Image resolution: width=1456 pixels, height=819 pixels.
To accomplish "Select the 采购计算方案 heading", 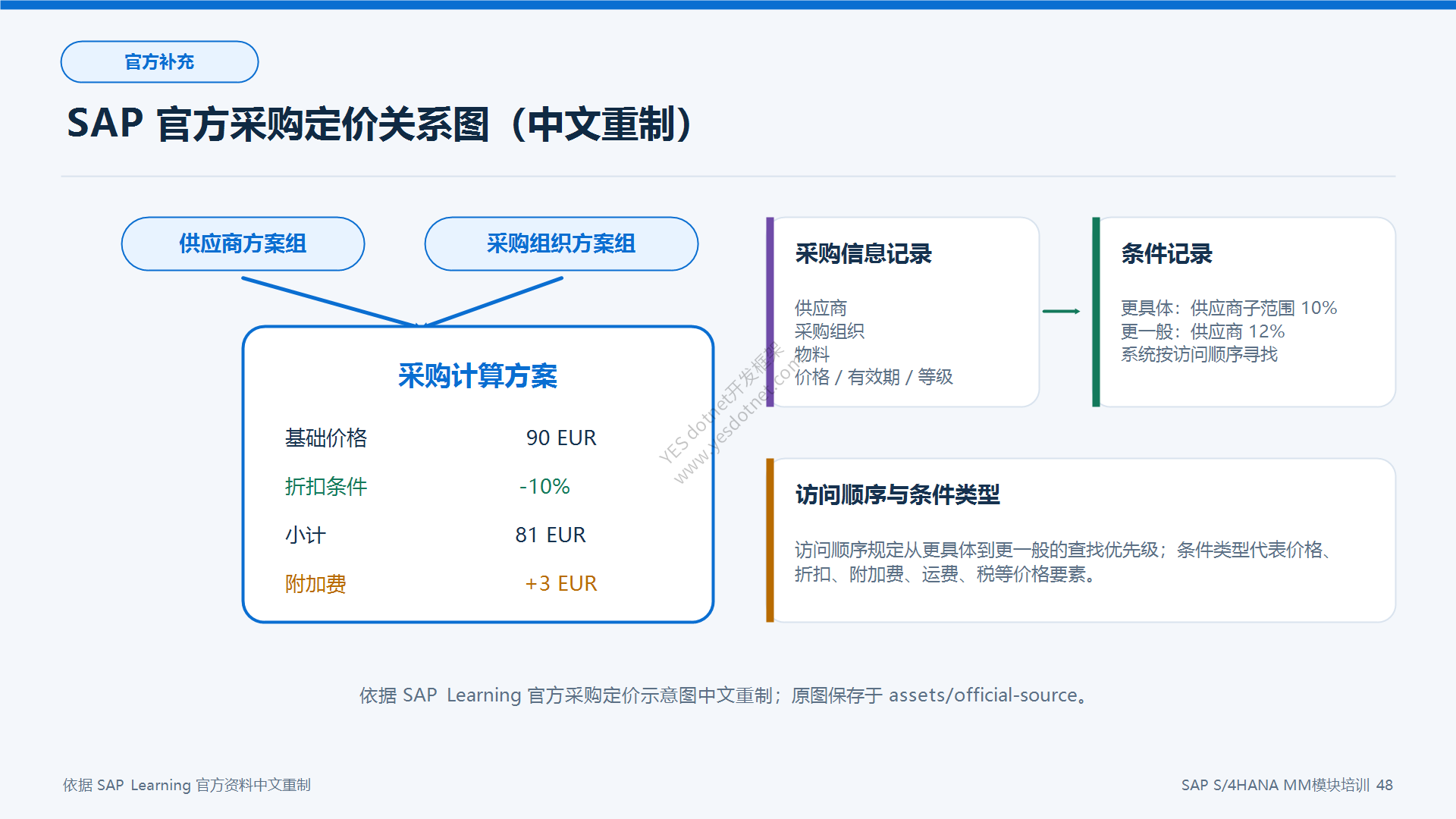I will 478,376.
